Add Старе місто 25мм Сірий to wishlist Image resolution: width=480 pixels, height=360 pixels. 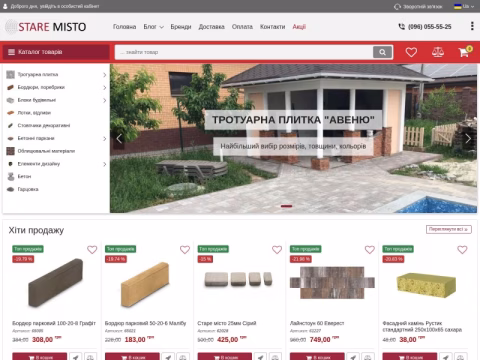pyautogui.click(x=277, y=250)
